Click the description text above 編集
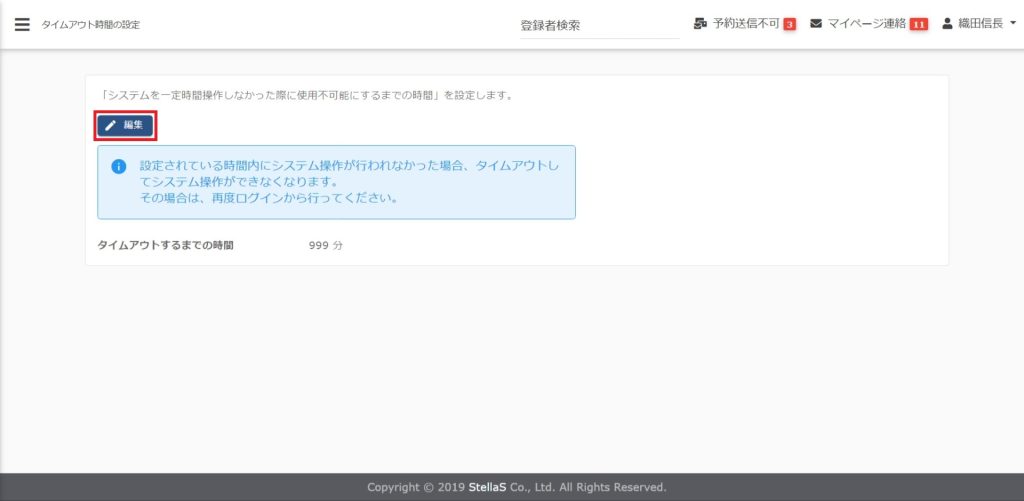The height and width of the screenshot is (501, 1024). [307, 96]
